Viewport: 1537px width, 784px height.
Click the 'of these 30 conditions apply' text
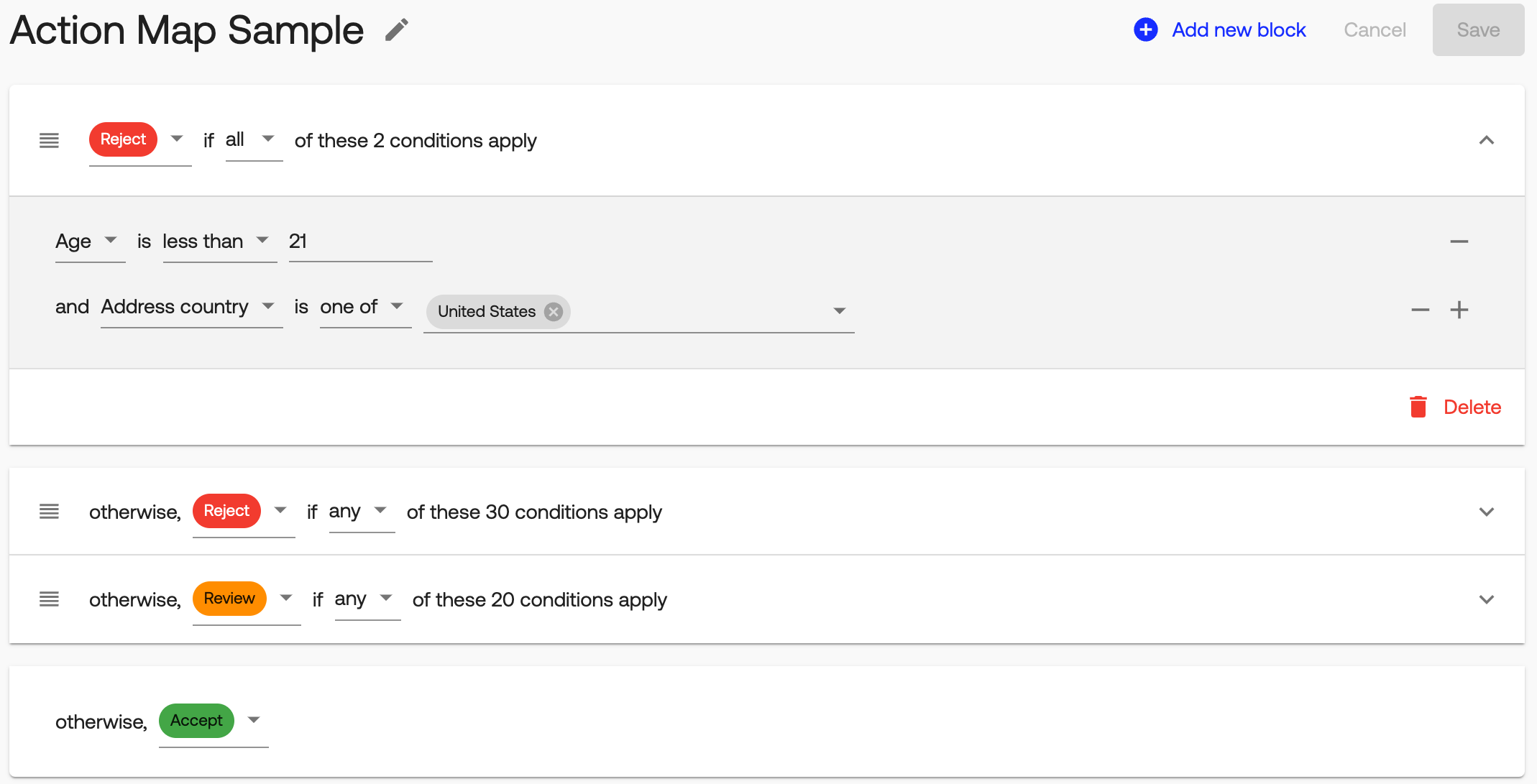[x=534, y=512]
